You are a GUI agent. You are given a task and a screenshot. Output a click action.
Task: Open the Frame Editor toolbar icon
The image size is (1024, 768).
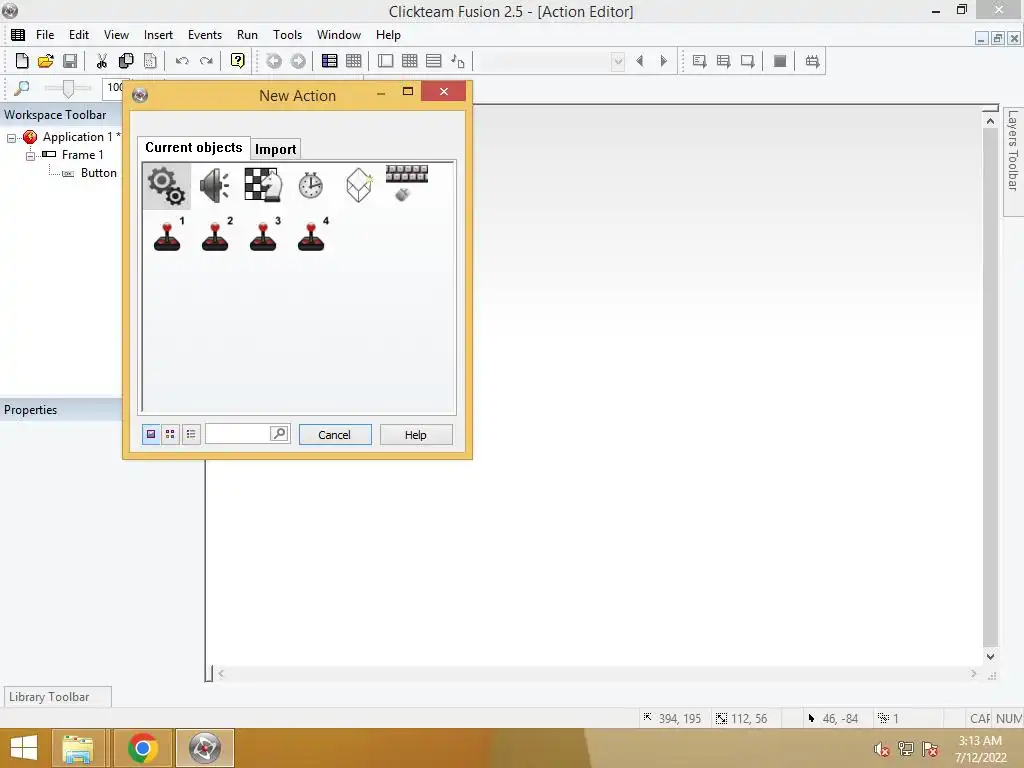click(x=385, y=61)
